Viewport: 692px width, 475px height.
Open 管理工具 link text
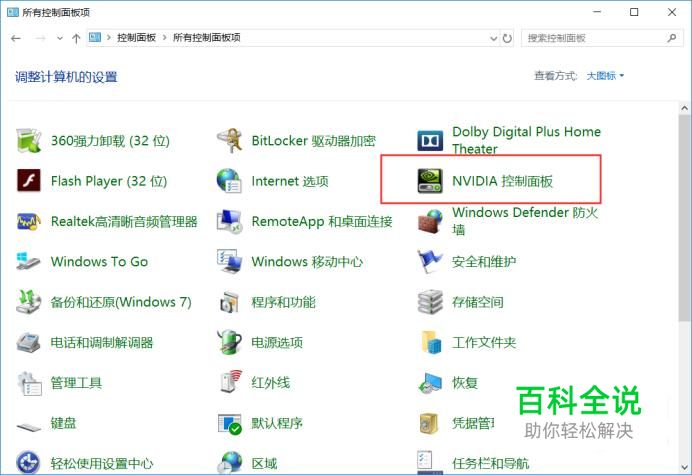click(76, 383)
